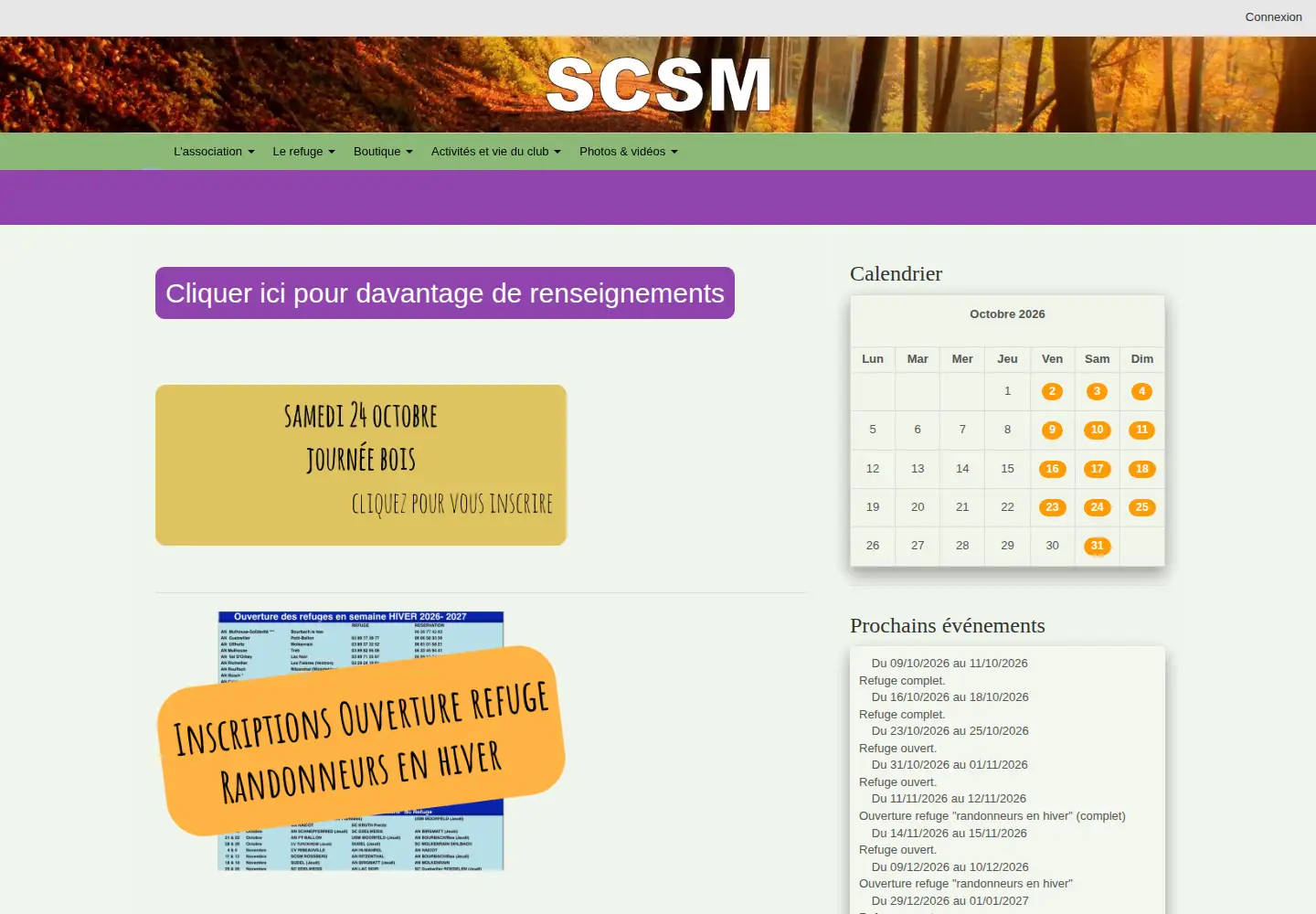Open event Du 16/10/2026 au 18/10/2026
The width and height of the screenshot is (1316, 914).
(x=950, y=697)
